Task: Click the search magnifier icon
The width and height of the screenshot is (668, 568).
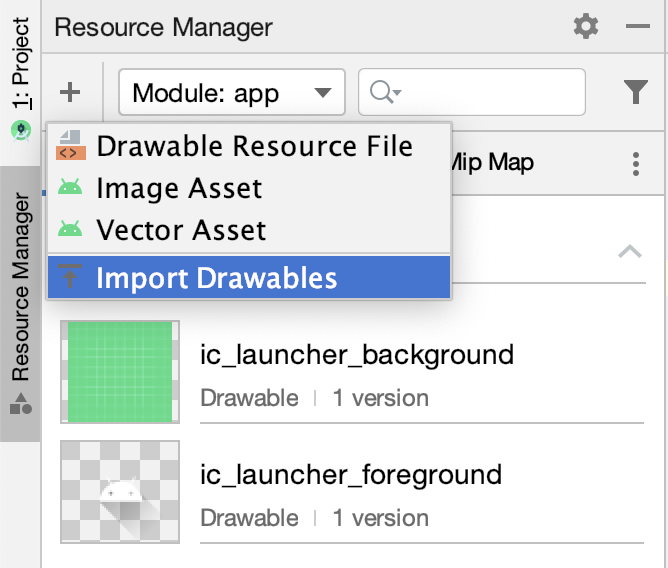Action: pos(380,93)
